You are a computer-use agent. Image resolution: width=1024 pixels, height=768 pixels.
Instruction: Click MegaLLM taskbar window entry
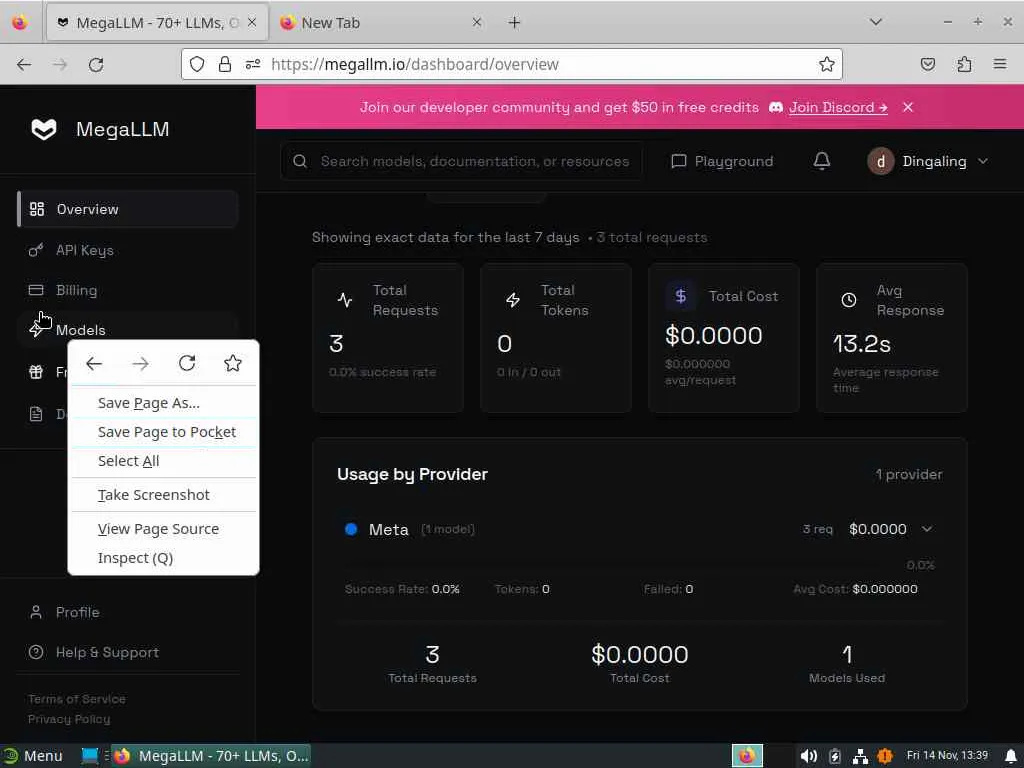click(x=211, y=756)
